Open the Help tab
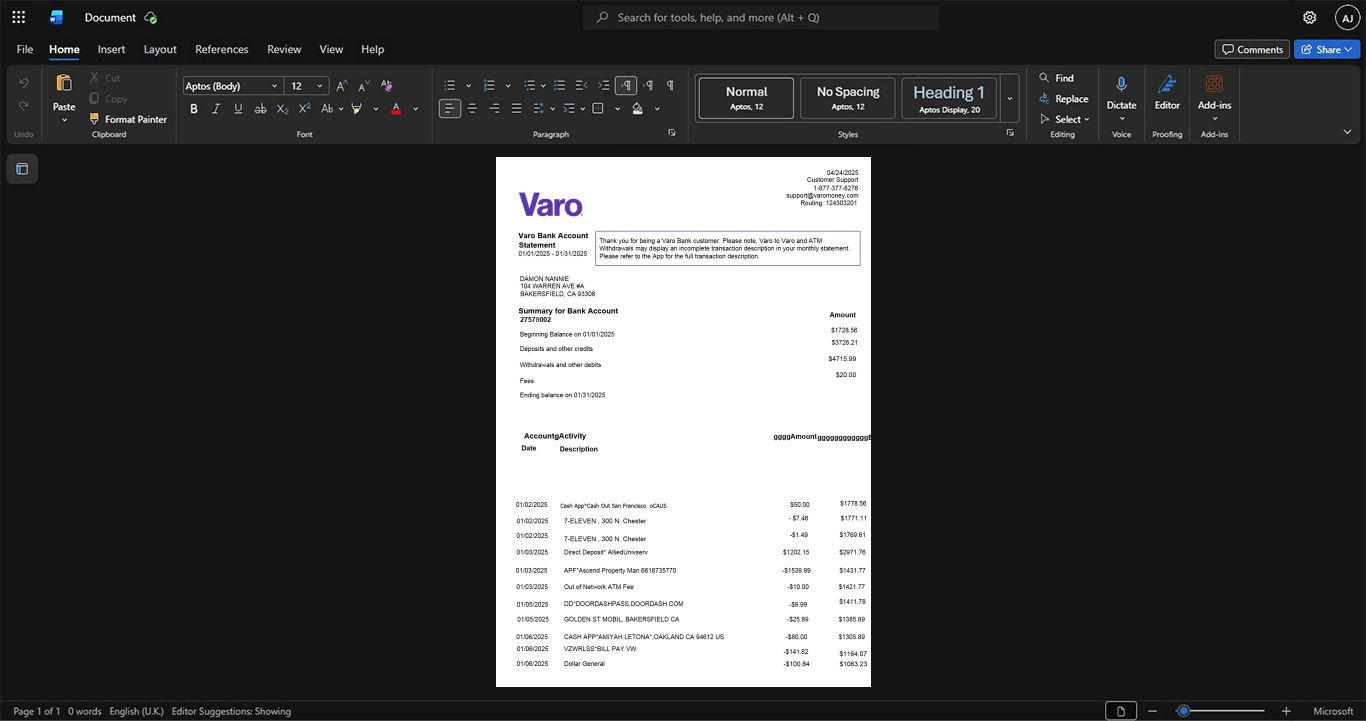This screenshot has width=1366, height=721. pos(372,49)
